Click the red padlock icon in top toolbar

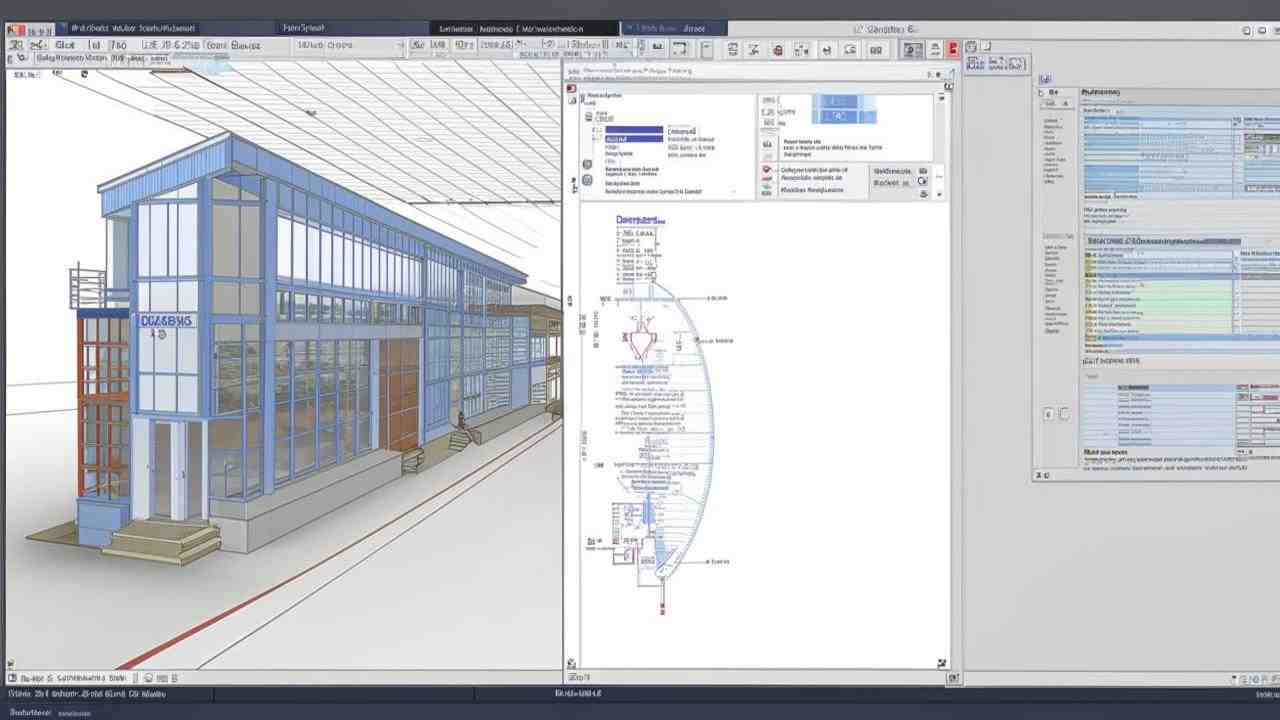pyautogui.click(x=777, y=49)
